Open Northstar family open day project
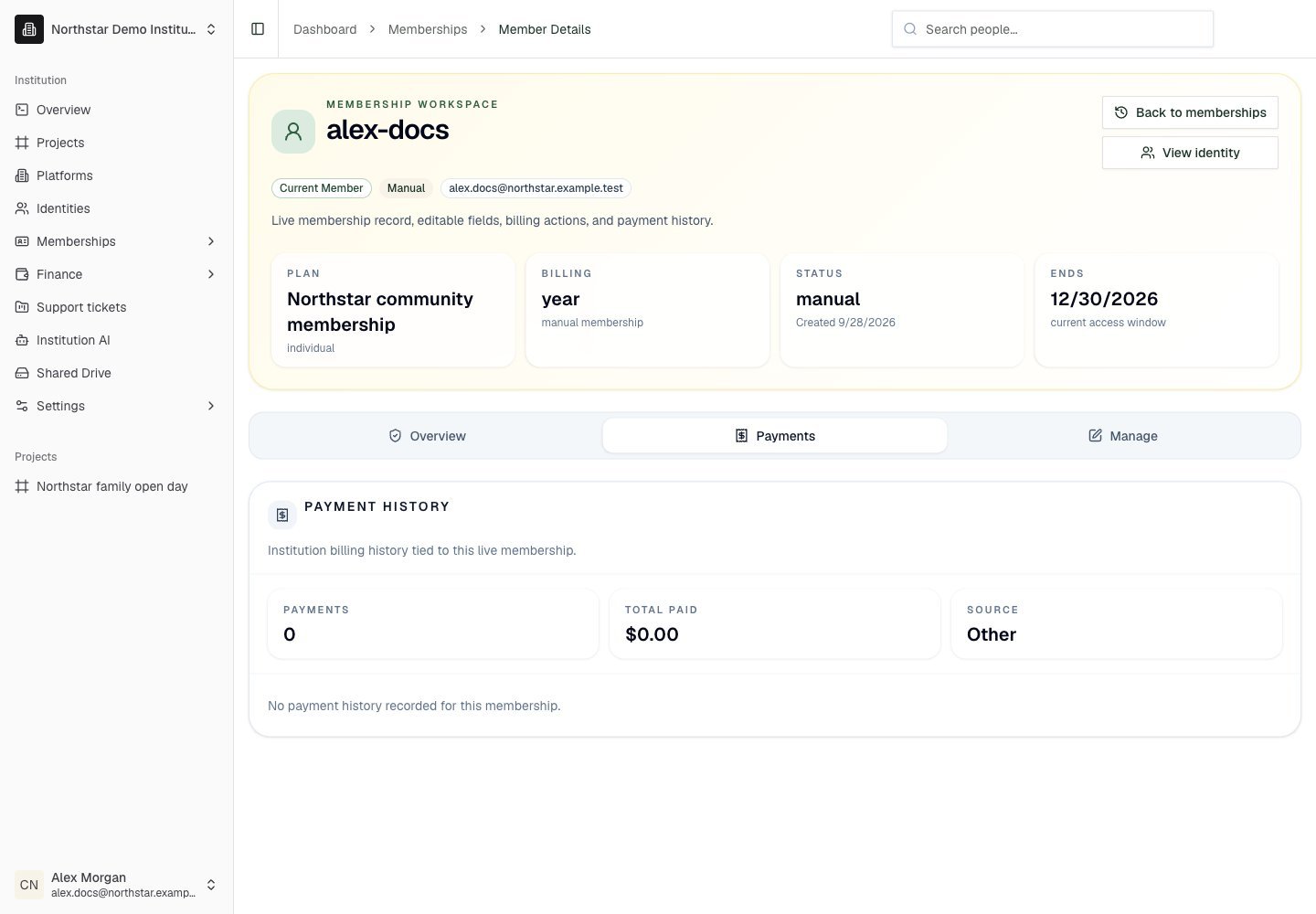The width and height of the screenshot is (1316, 914). click(x=117, y=486)
